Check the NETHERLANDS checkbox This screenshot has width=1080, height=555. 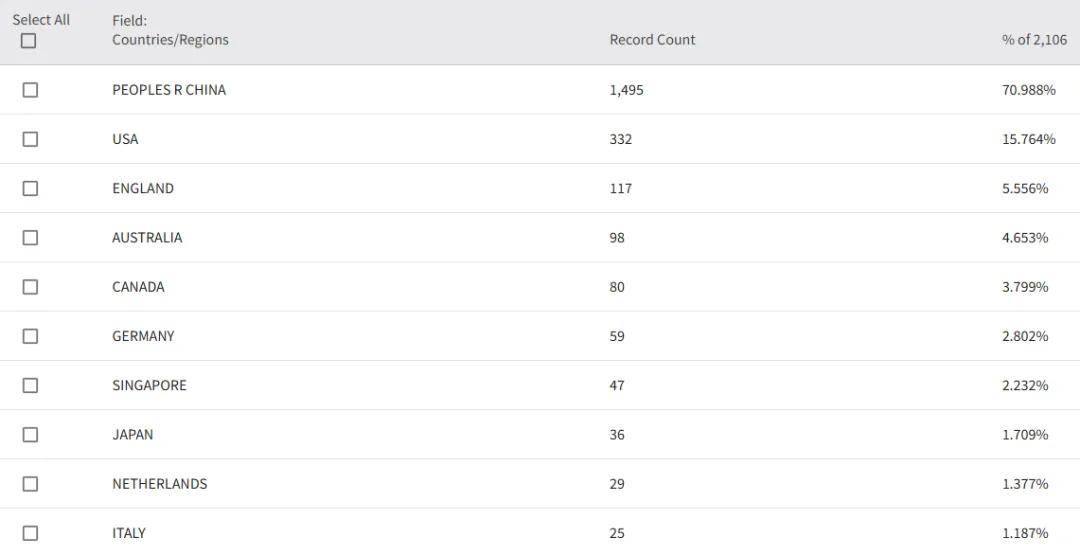[x=30, y=484]
